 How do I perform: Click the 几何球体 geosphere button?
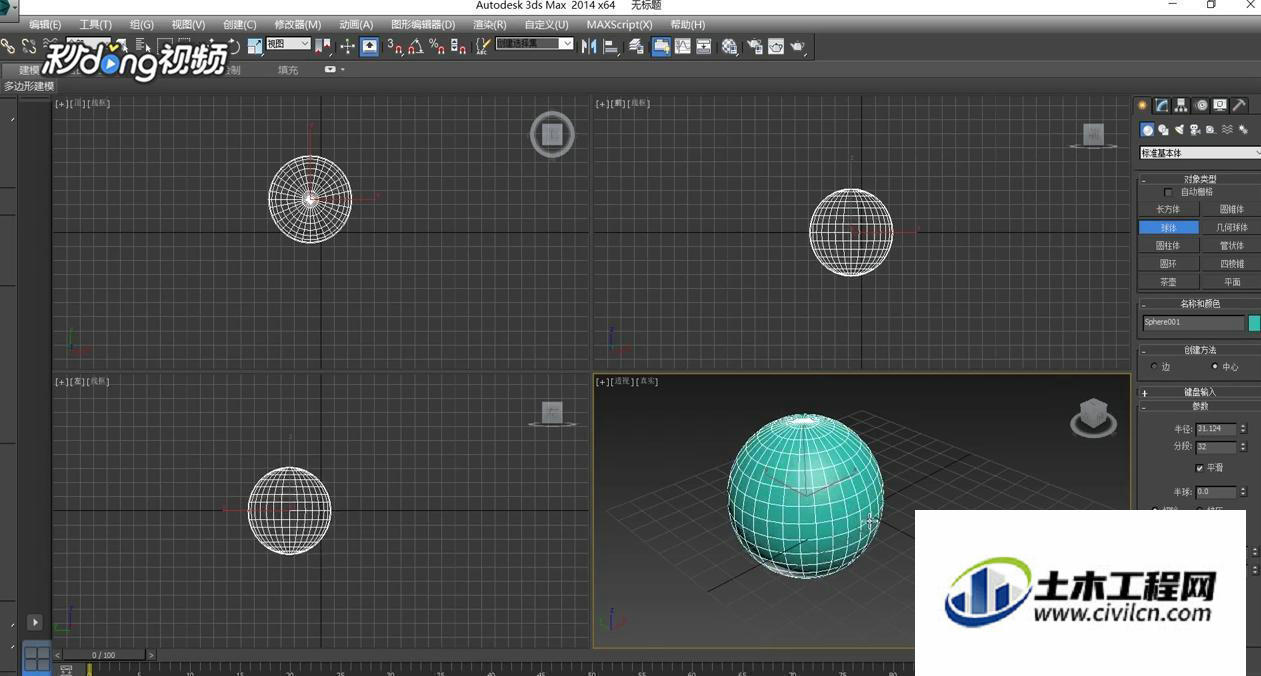1232,227
